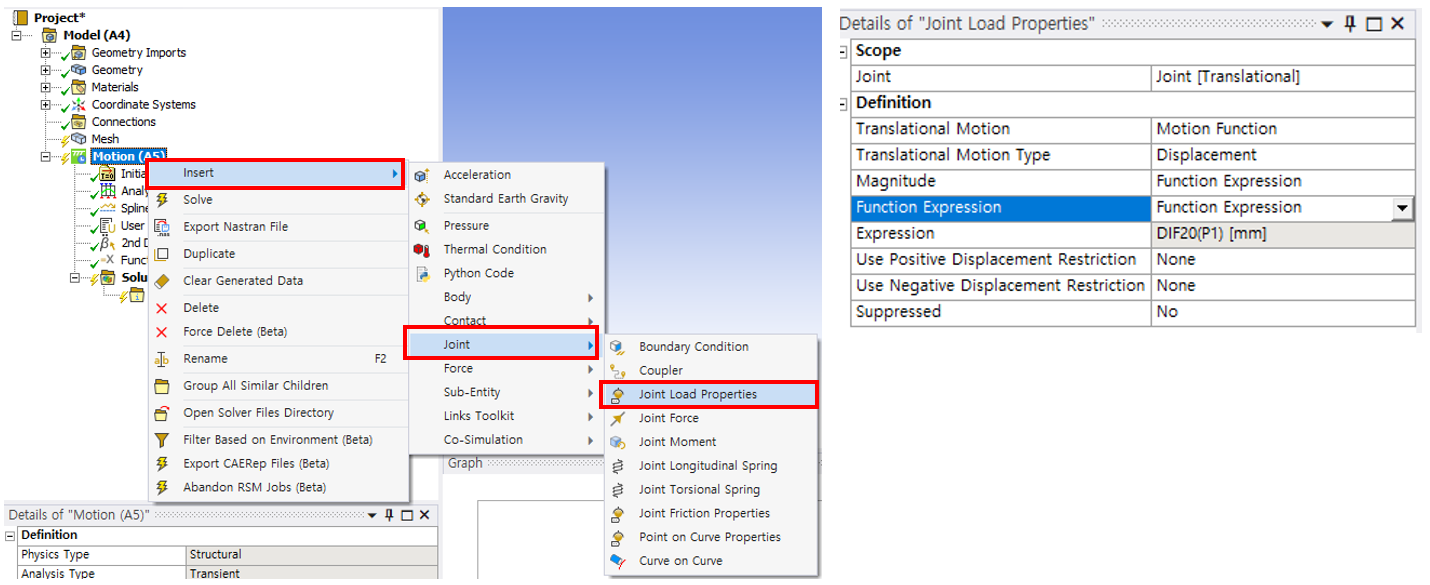The height and width of the screenshot is (585, 1430).
Task: Click the Joint Force icon
Action: (618, 419)
